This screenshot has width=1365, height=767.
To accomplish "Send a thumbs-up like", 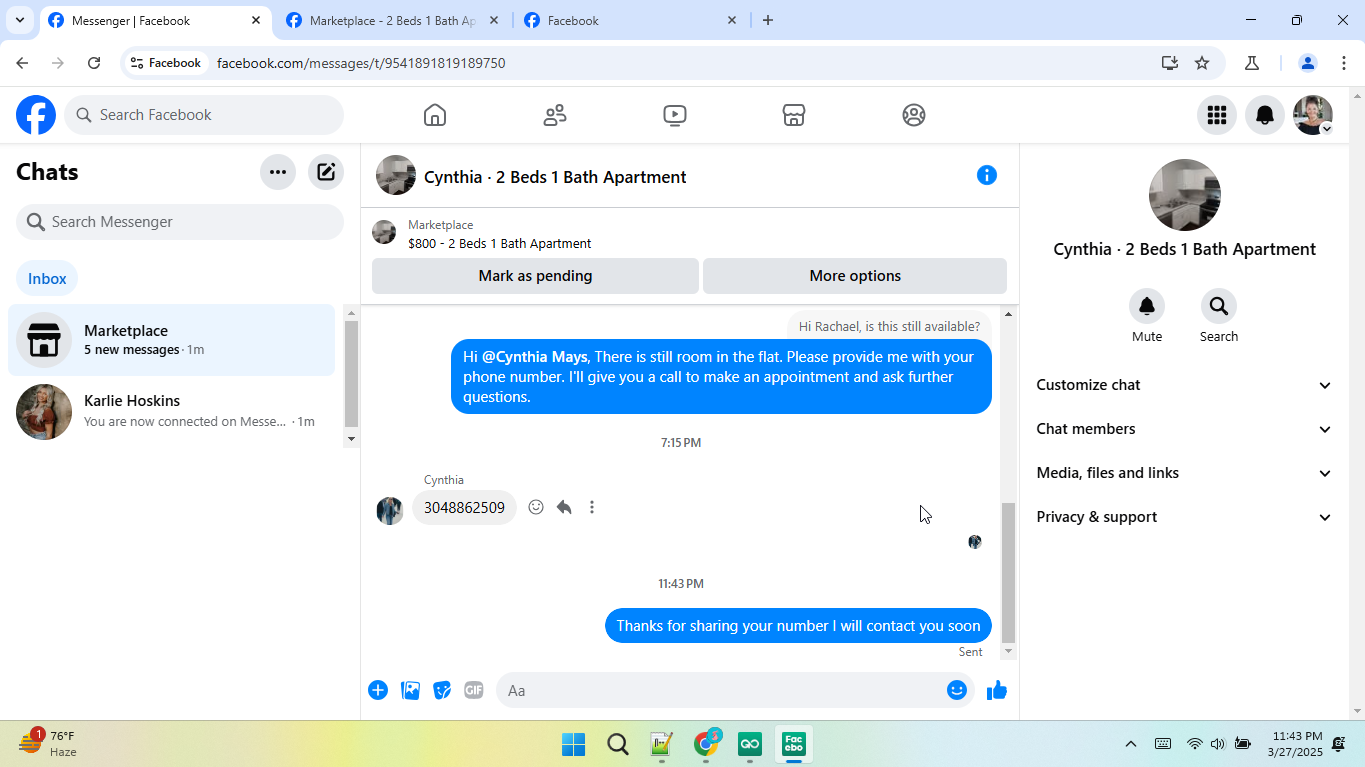I will 997,690.
